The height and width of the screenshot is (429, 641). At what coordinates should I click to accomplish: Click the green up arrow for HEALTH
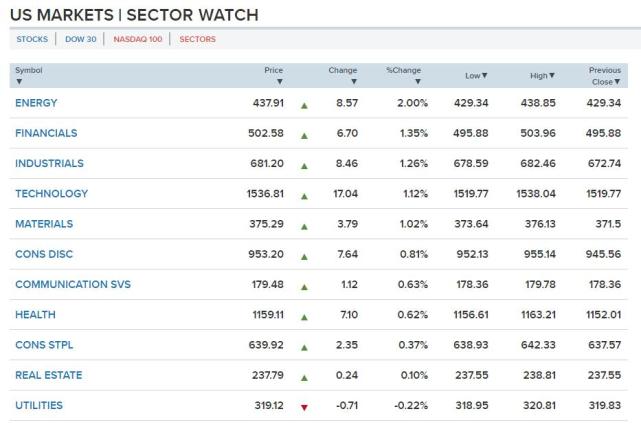click(304, 316)
